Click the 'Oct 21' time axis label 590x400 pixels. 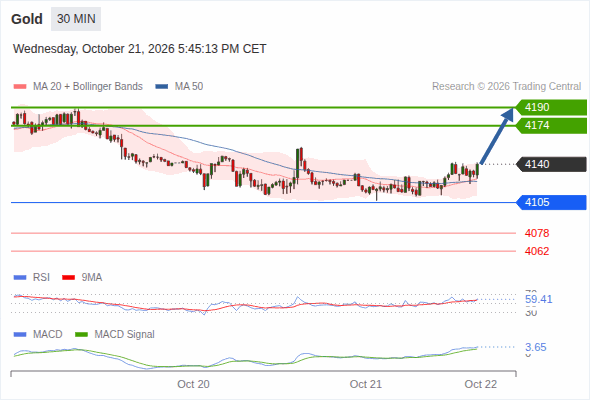[x=366, y=384]
